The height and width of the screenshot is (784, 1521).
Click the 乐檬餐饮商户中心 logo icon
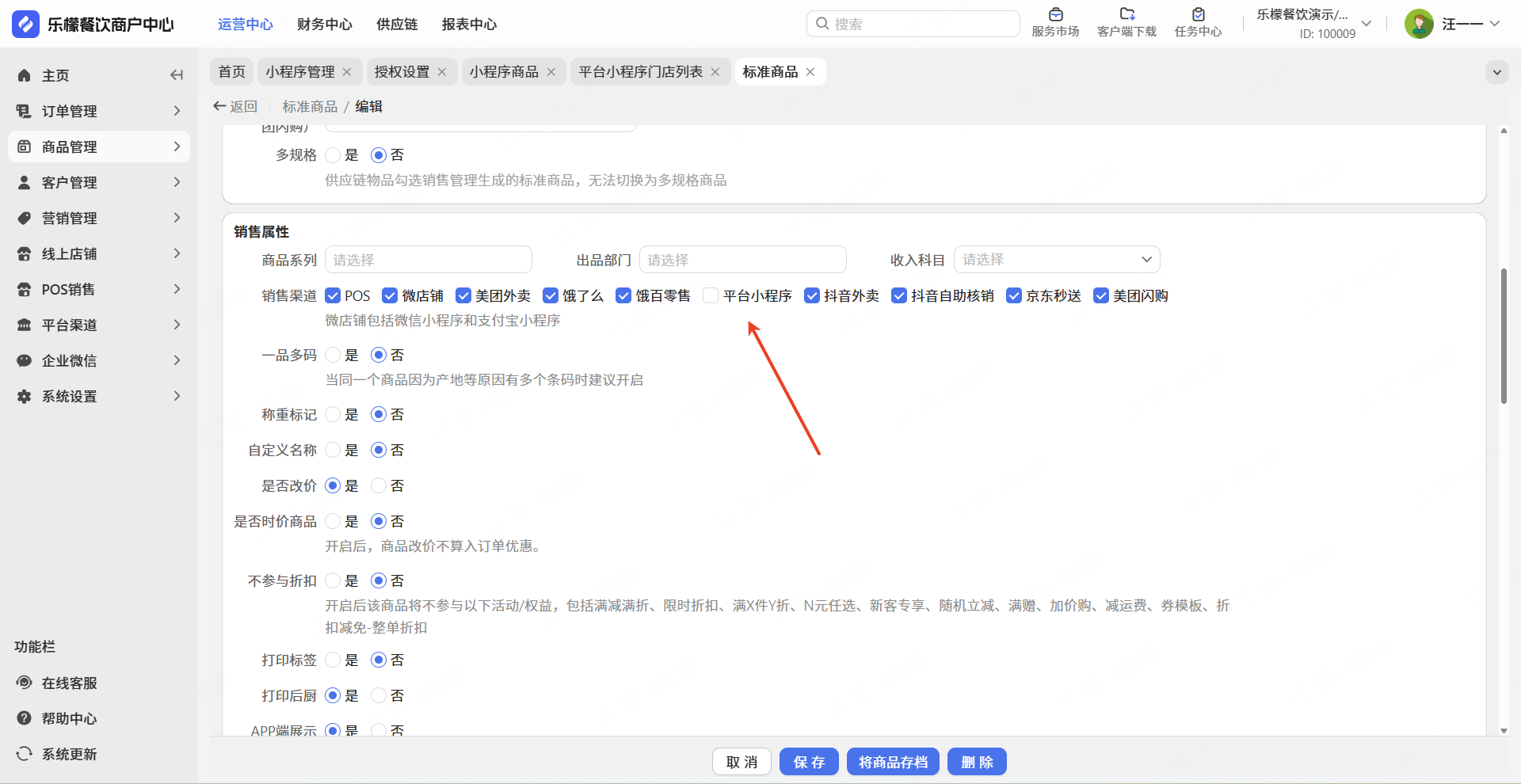pos(25,25)
